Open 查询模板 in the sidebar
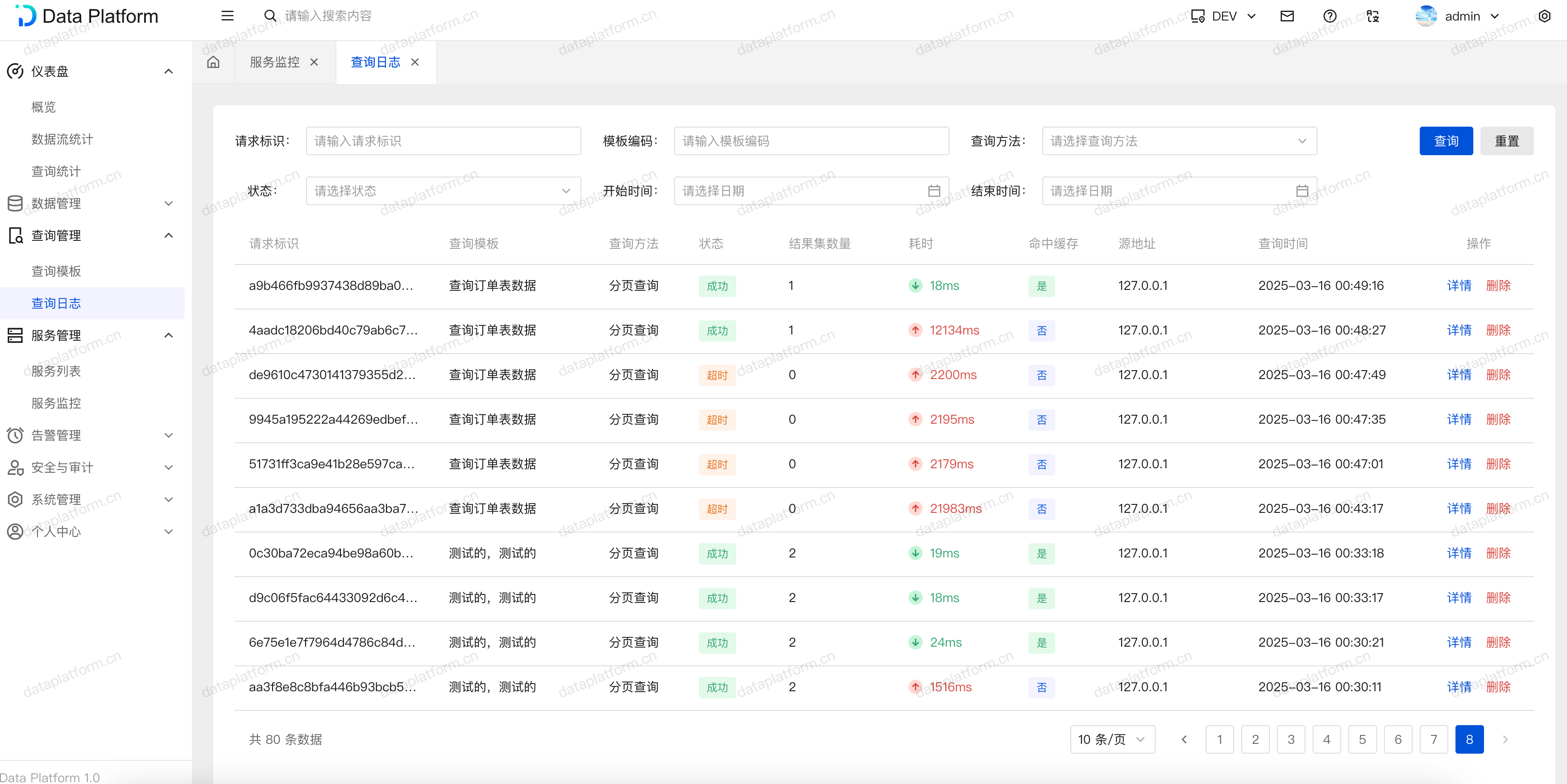This screenshot has width=1567, height=784. click(56, 271)
